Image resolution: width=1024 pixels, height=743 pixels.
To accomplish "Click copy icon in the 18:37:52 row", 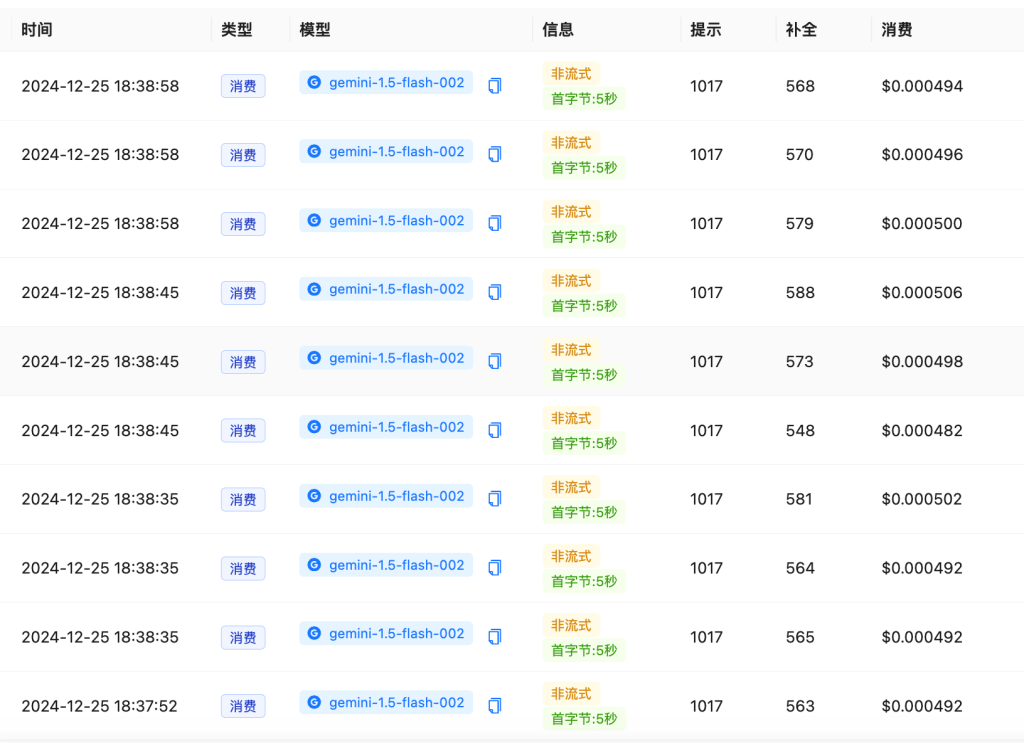I will [494, 706].
